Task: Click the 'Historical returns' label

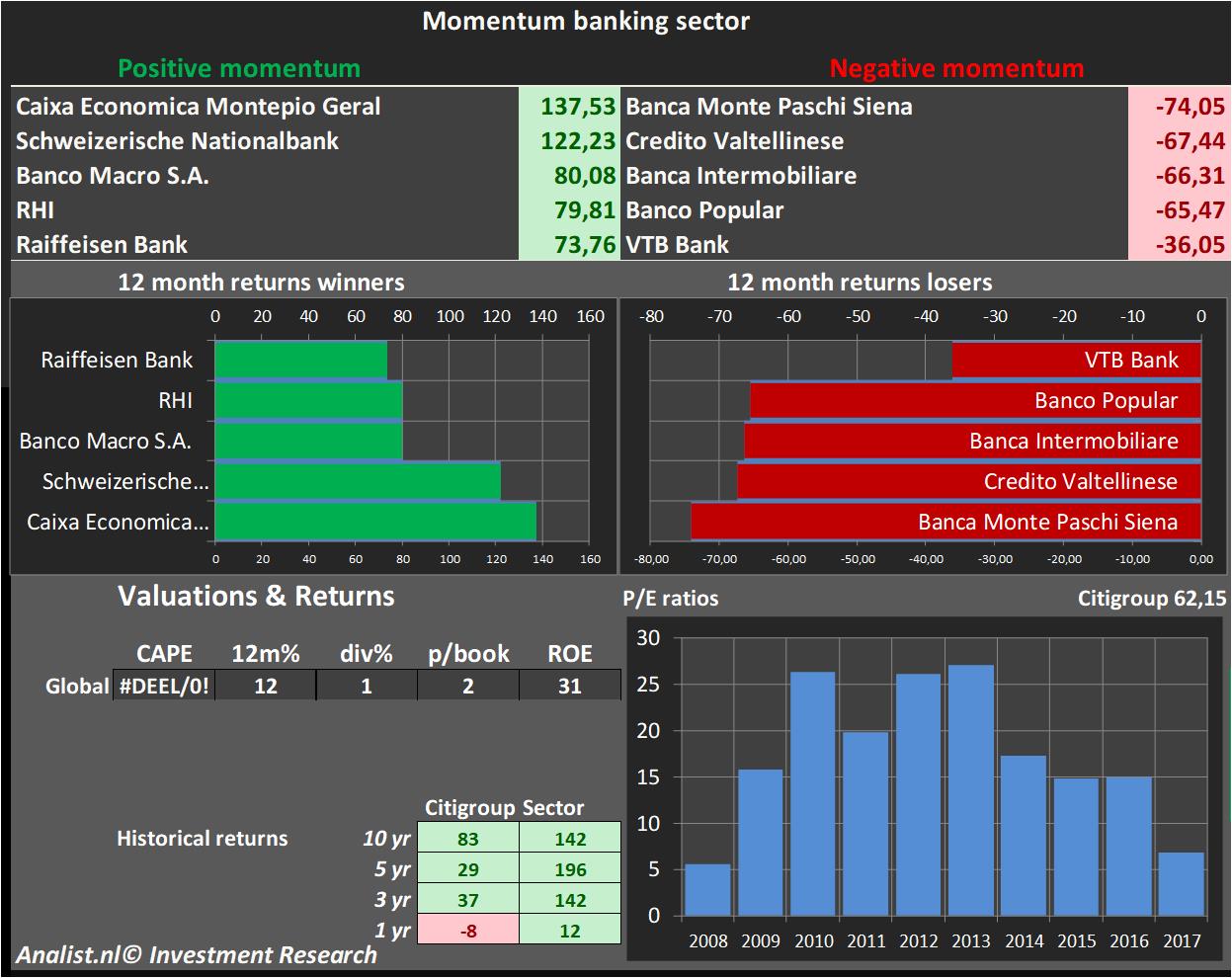Action: coord(203,839)
